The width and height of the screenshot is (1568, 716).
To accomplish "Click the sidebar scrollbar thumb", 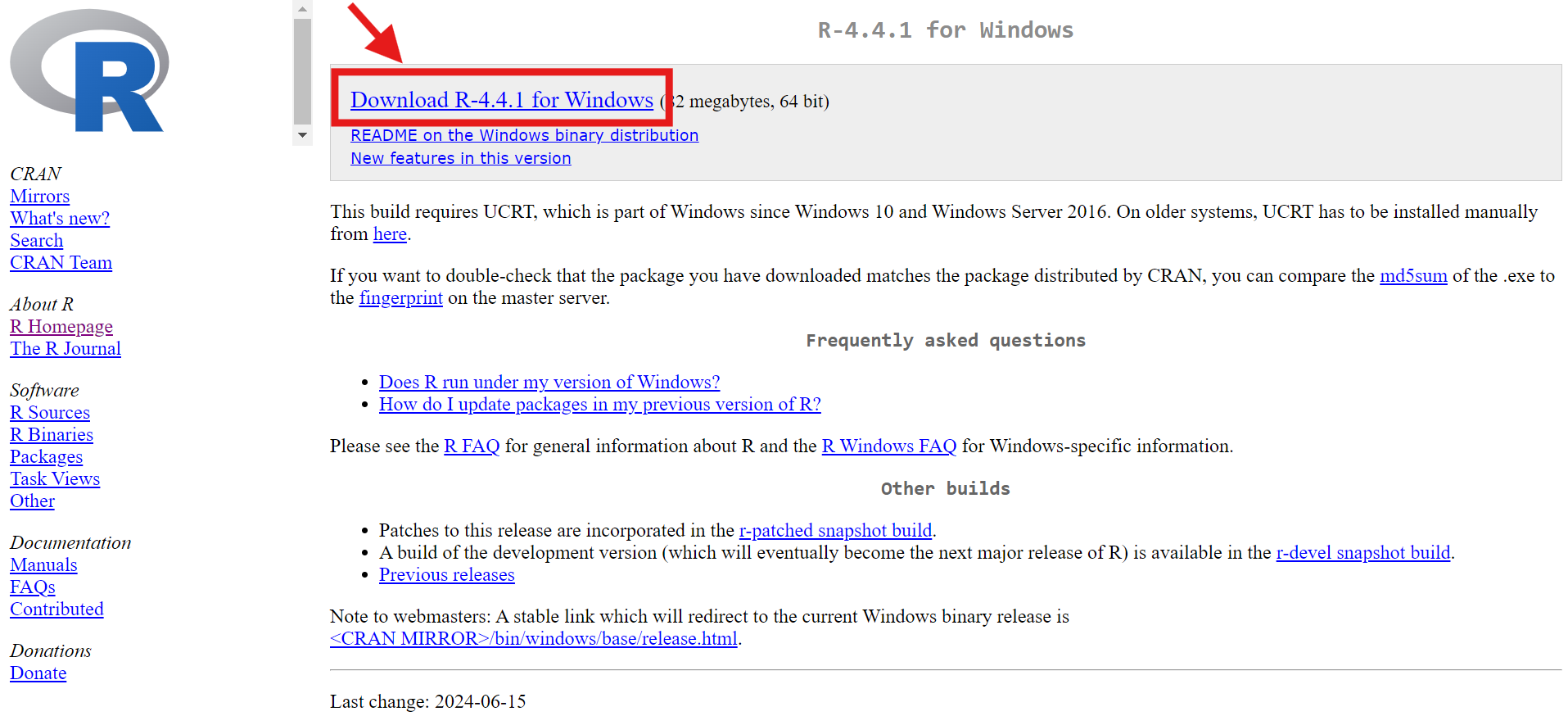I will coord(302,72).
